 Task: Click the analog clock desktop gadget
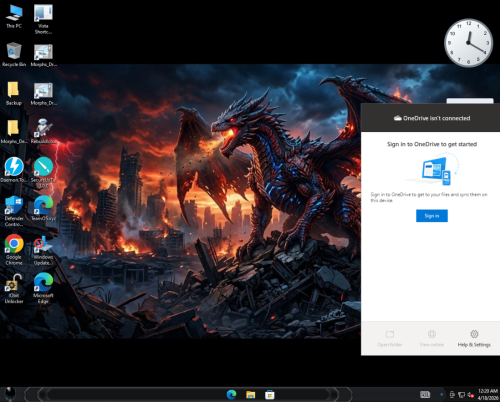pyautogui.click(x=468, y=43)
